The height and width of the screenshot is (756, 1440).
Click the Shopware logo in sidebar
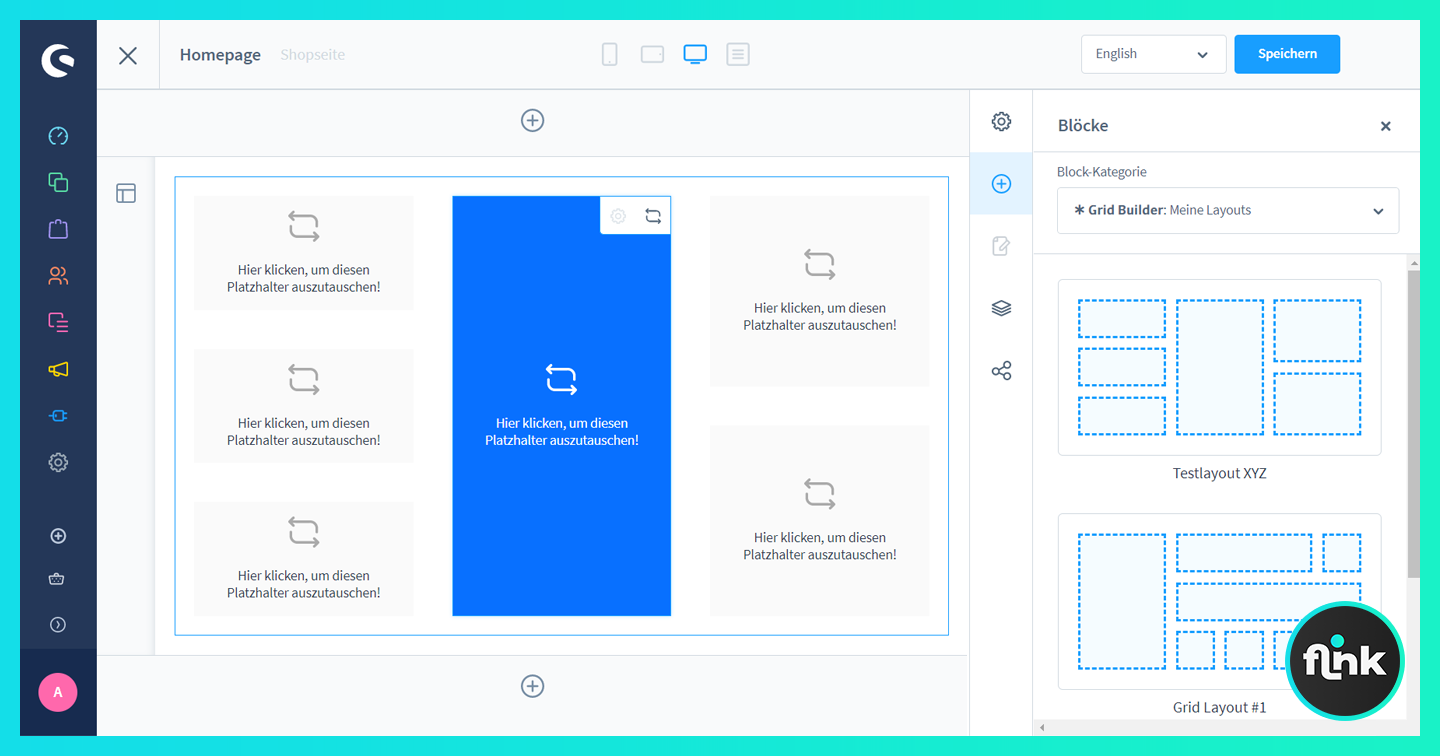coord(58,61)
